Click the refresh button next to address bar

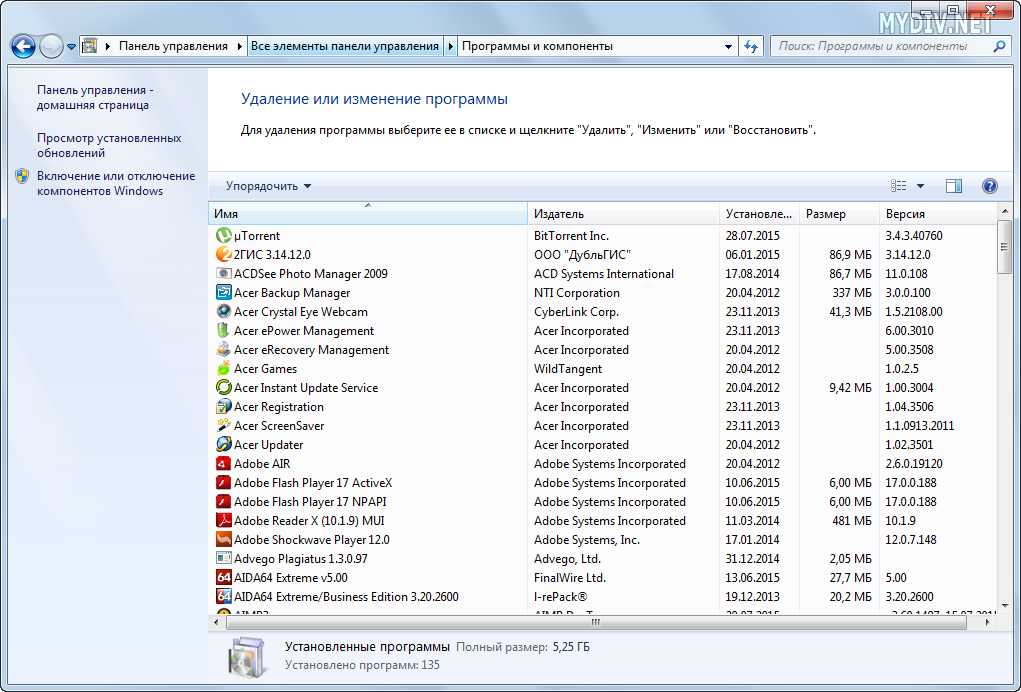(752, 46)
